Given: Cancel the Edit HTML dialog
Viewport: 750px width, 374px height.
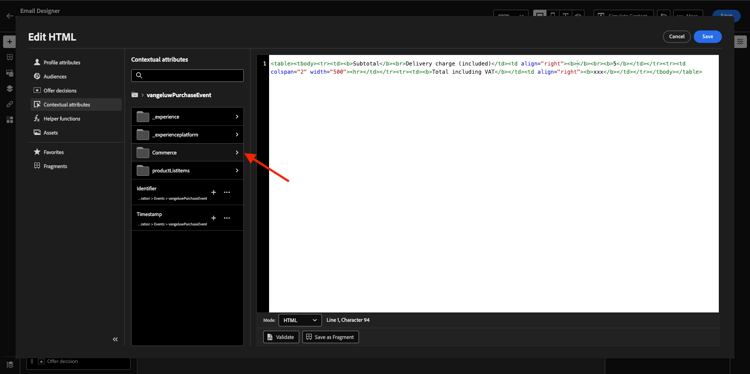Looking at the screenshot, I should [x=677, y=36].
